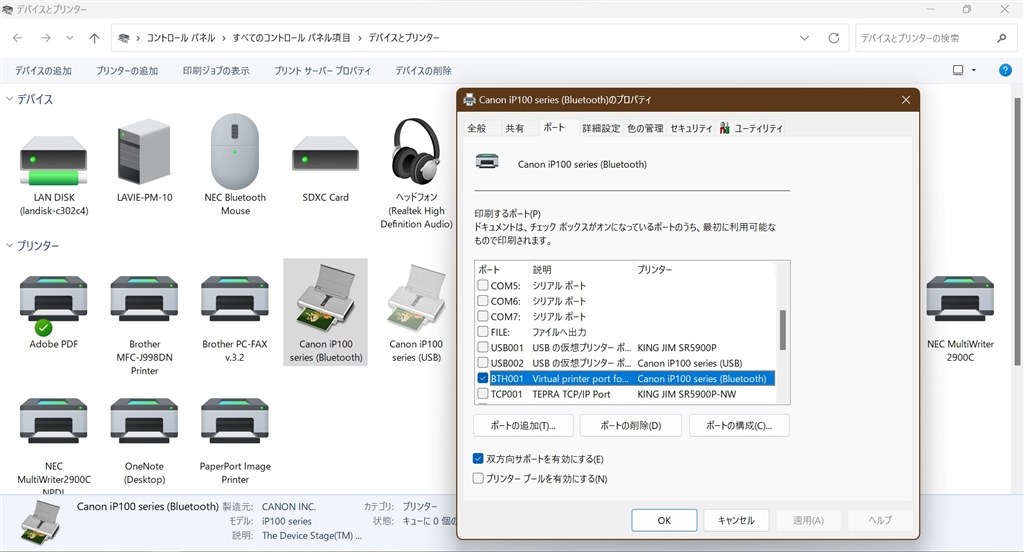Select the LAN DISK device icon
This screenshot has height=552, width=1024.
(54, 160)
